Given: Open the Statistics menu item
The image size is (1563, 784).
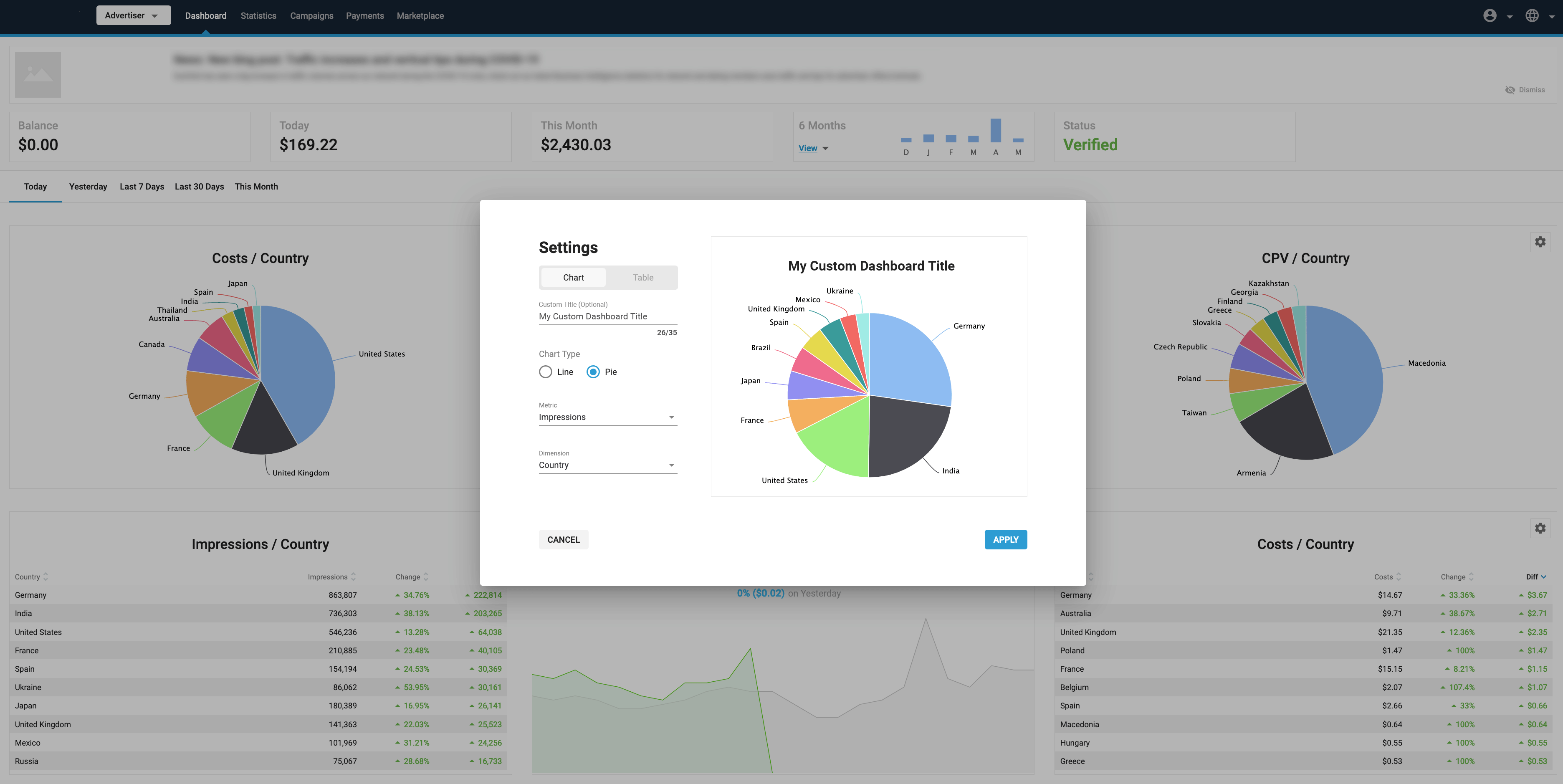Looking at the screenshot, I should 258,16.
